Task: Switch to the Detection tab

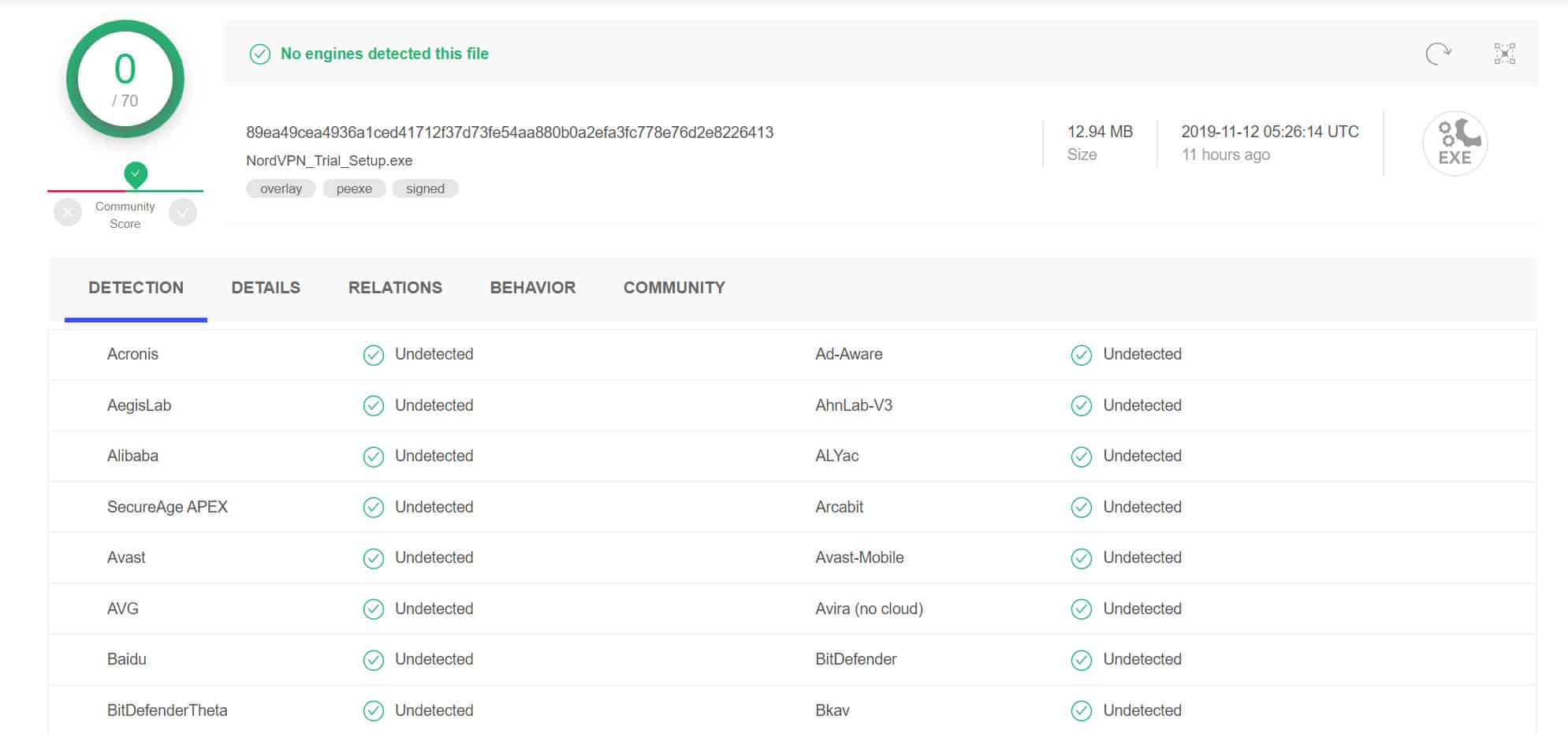Action: [136, 288]
